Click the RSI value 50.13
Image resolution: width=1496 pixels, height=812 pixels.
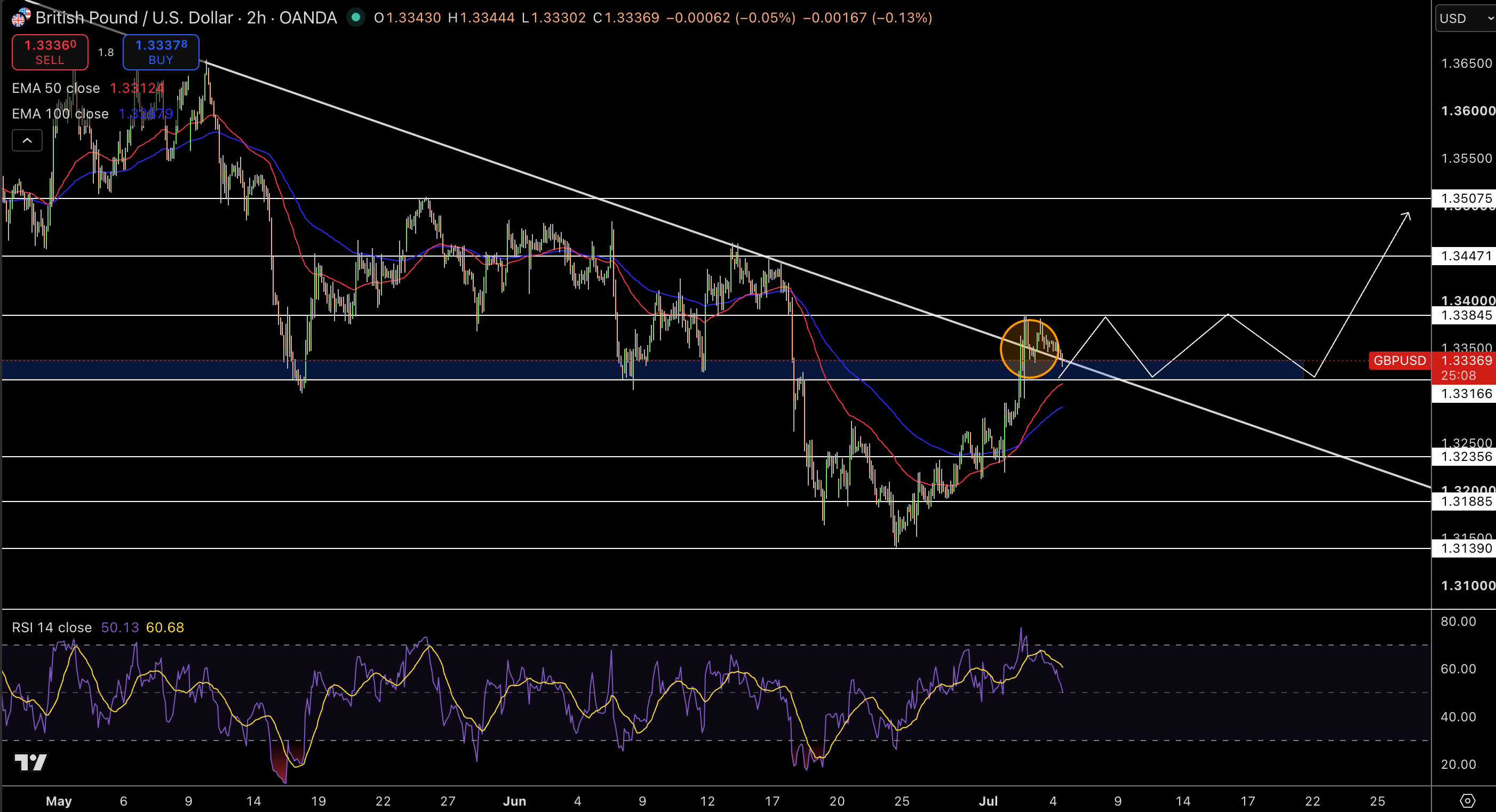click(x=120, y=627)
